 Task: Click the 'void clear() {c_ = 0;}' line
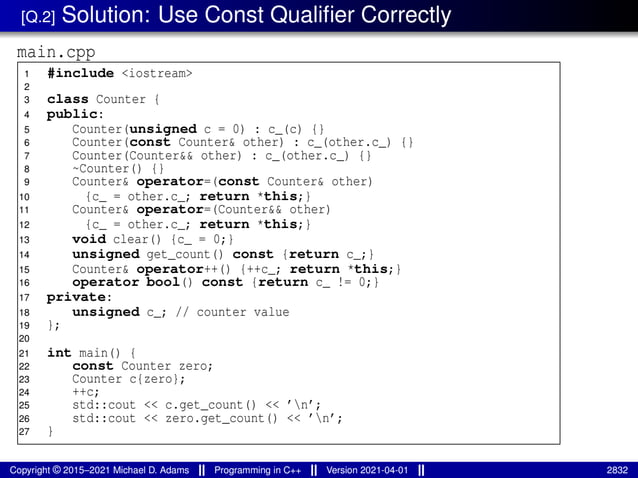pyautogui.click(x=153, y=239)
